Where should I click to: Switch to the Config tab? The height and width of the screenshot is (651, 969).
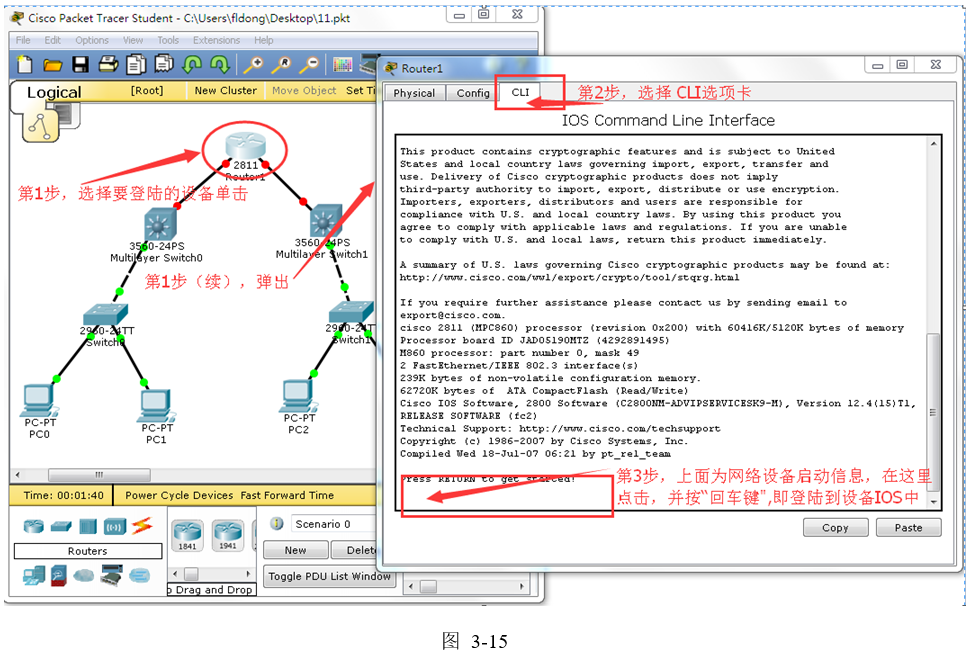(x=473, y=93)
